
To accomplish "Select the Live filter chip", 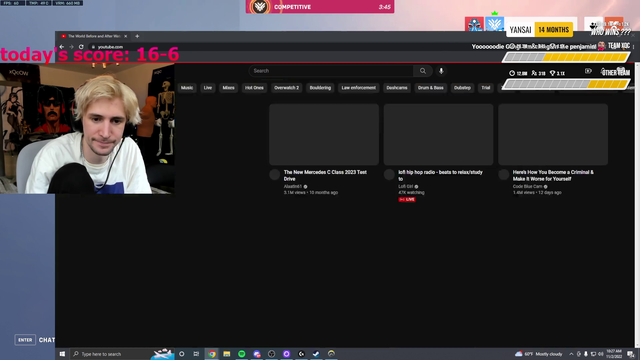I will pos(208,88).
